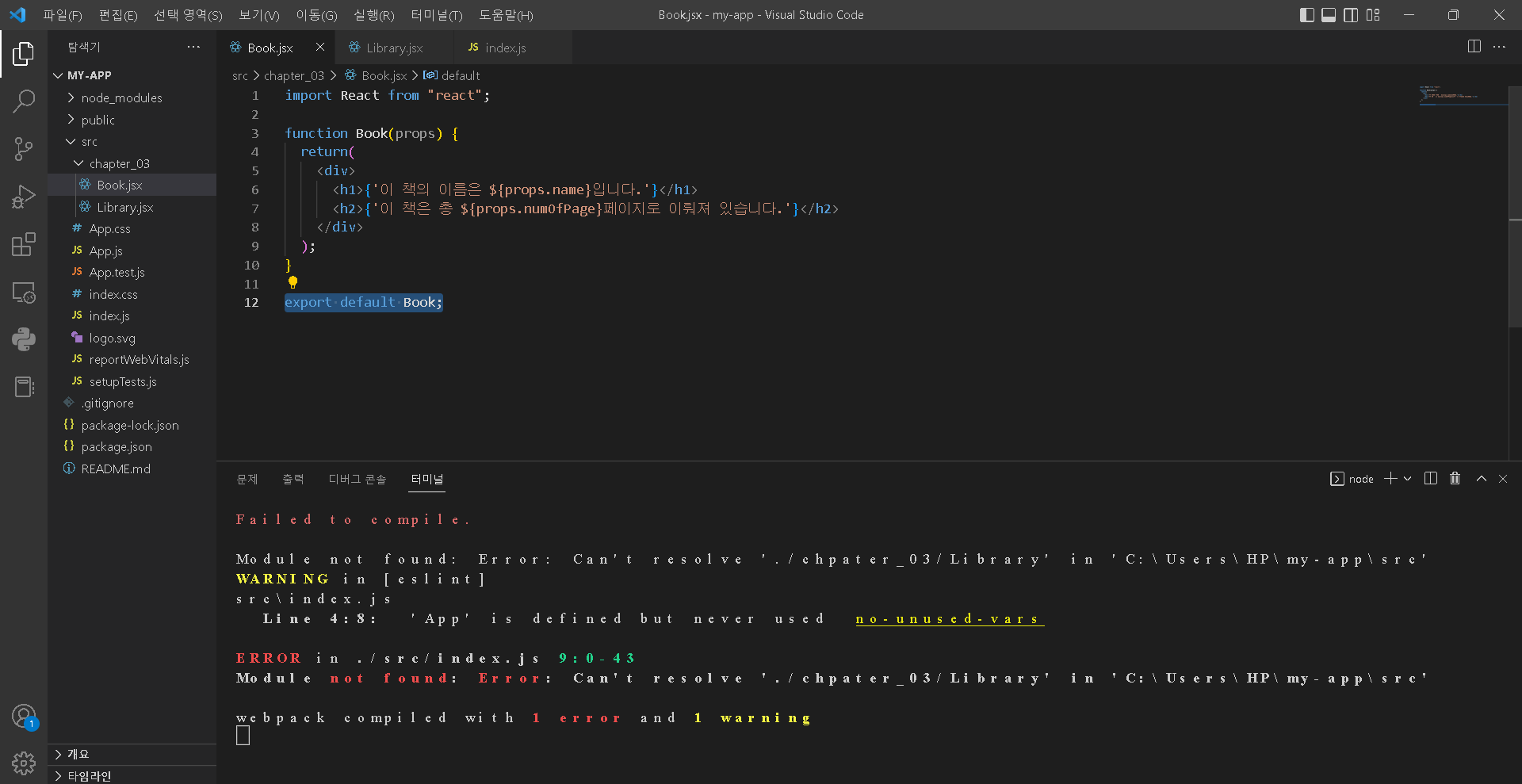Click the lightbulb code action on line 11
The height and width of the screenshot is (784, 1522).
(293, 282)
